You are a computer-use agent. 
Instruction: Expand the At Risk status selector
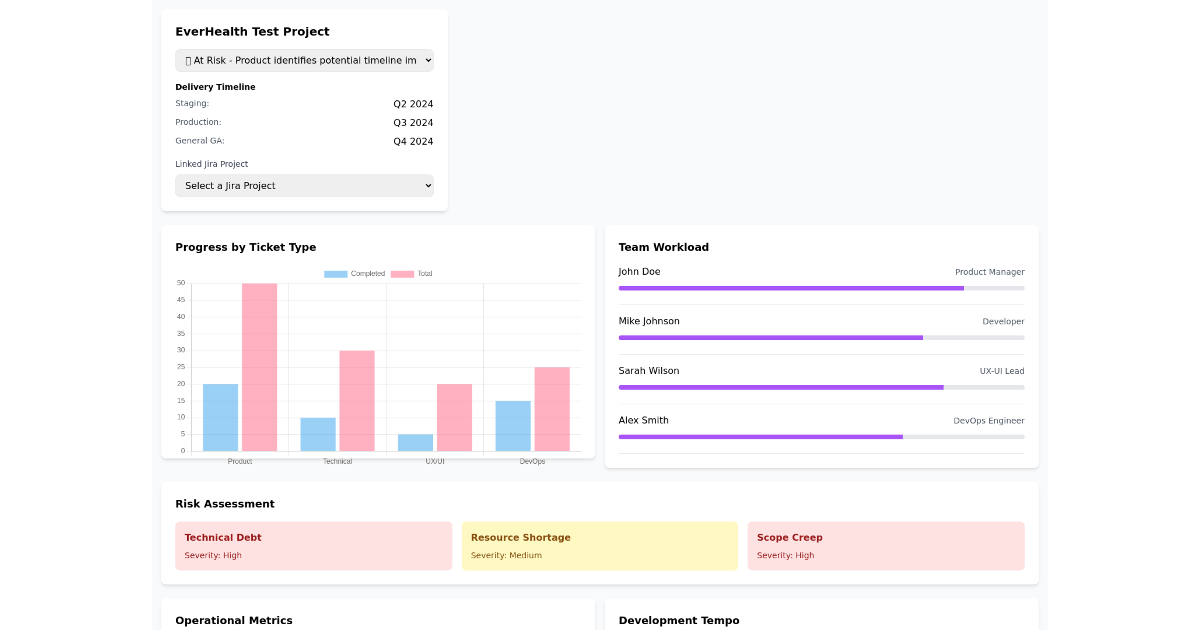[304, 60]
